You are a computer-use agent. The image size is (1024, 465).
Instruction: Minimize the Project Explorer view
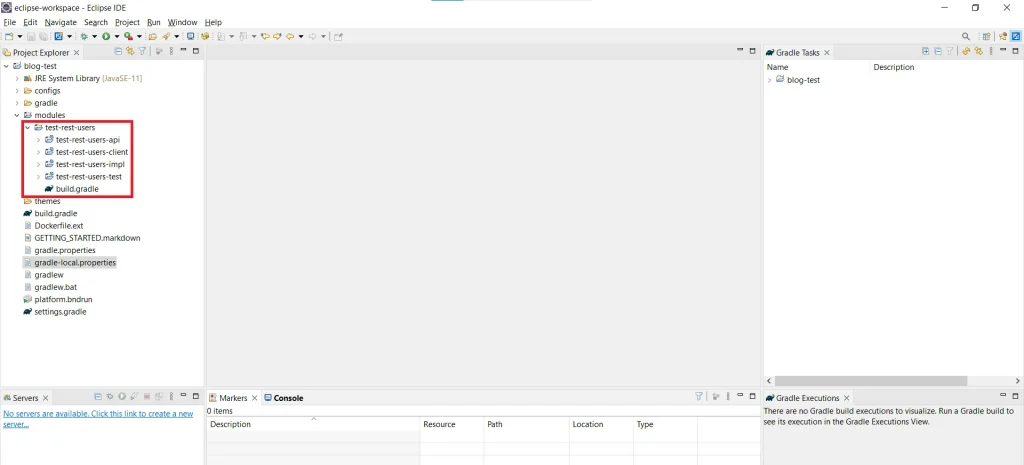(183, 50)
